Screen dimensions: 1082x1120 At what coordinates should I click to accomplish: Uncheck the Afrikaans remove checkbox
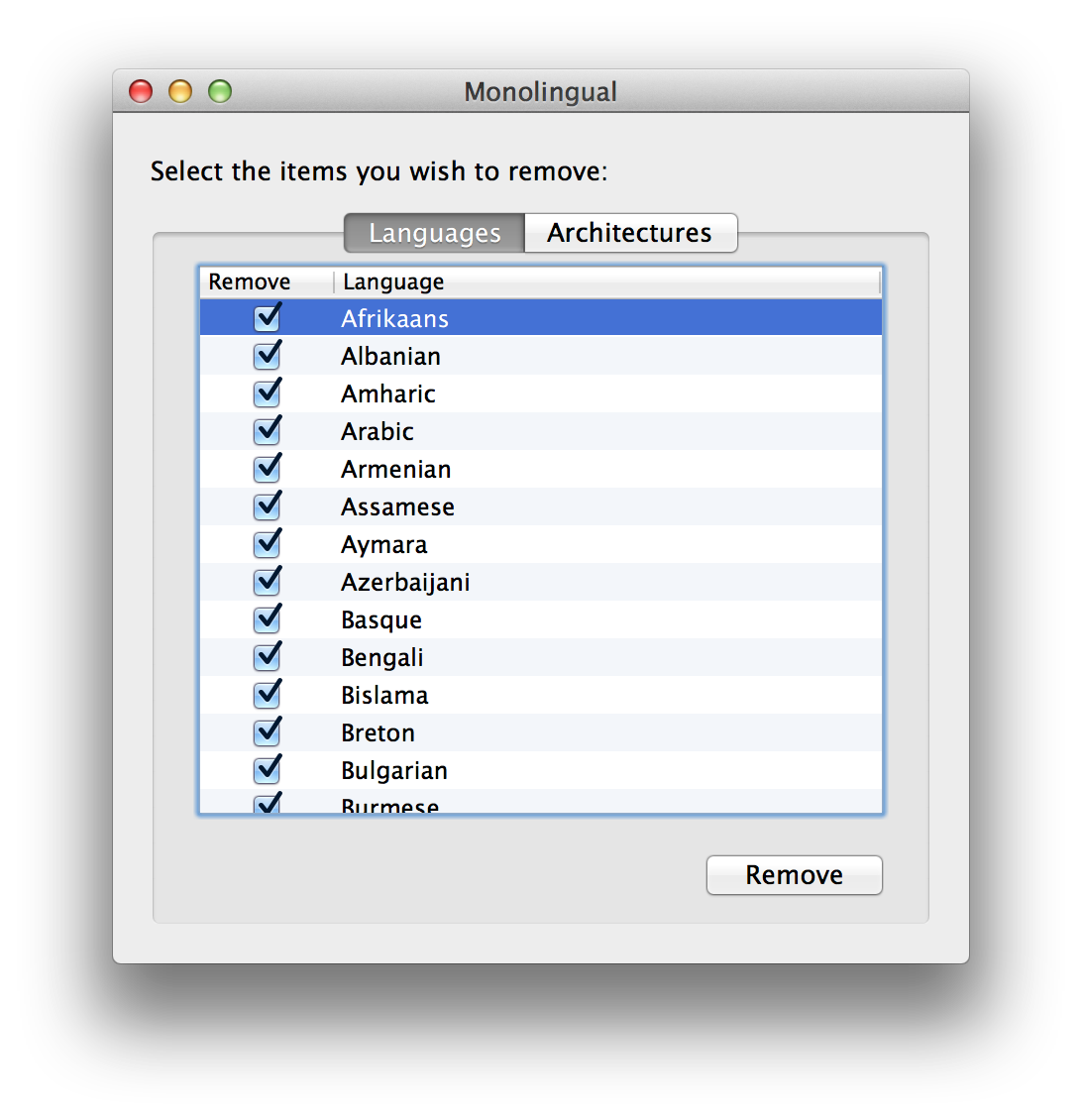click(x=268, y=318)
